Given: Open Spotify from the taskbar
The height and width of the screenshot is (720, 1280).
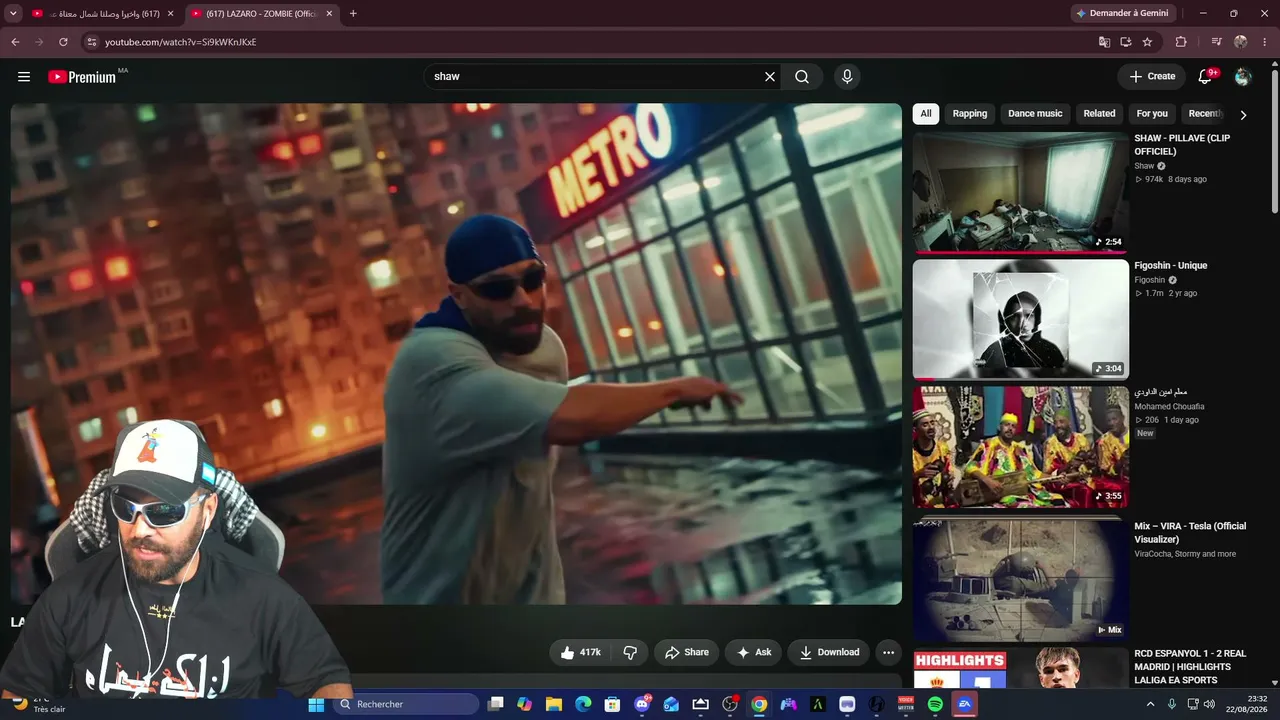Looking at the screenshot, I should (935, 704).
